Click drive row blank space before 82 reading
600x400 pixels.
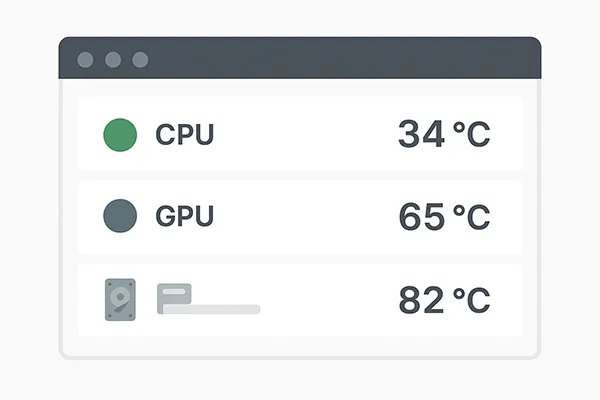tap(330, 299)
